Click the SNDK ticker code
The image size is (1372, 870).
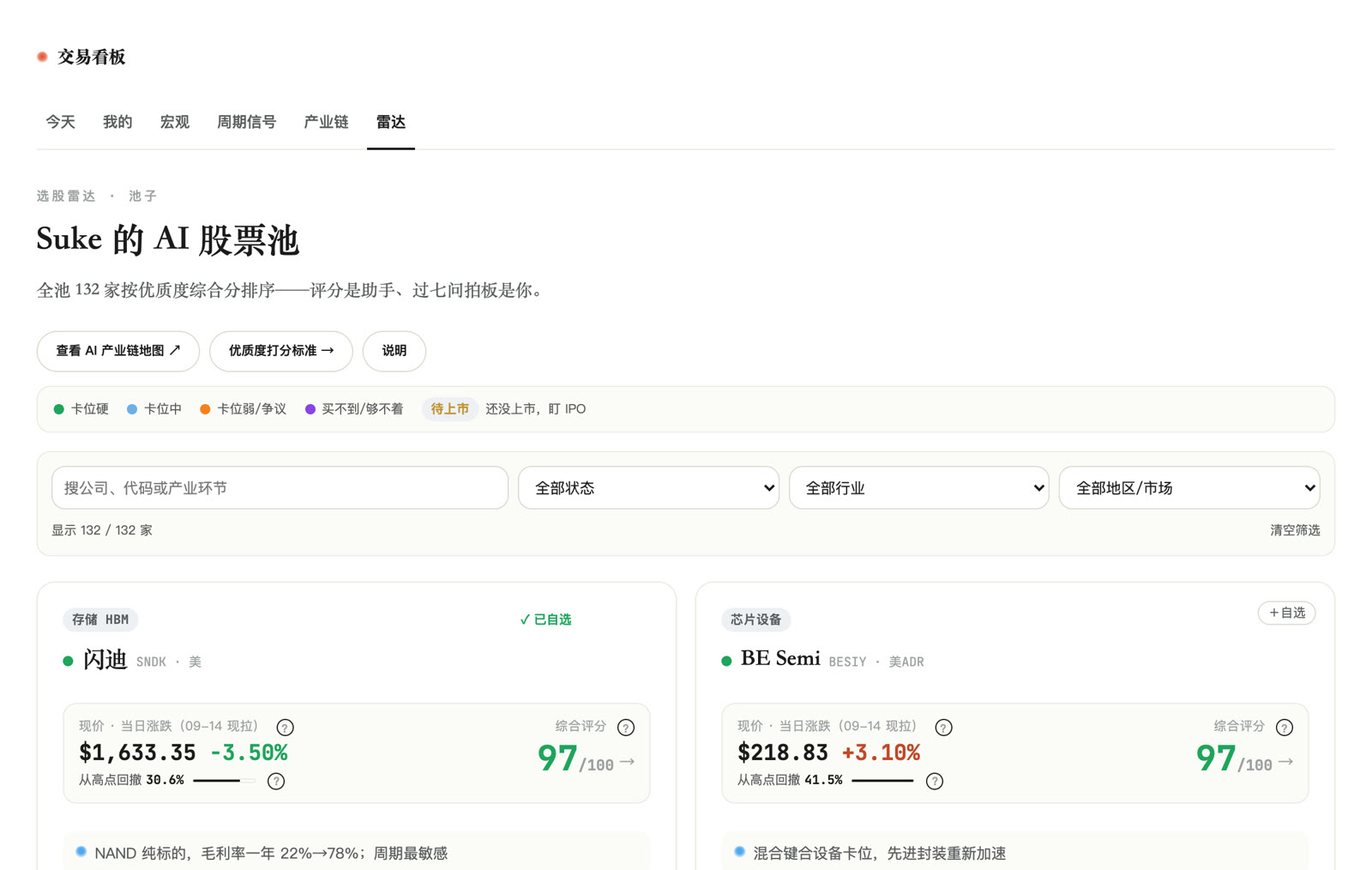tap(151, 662)
